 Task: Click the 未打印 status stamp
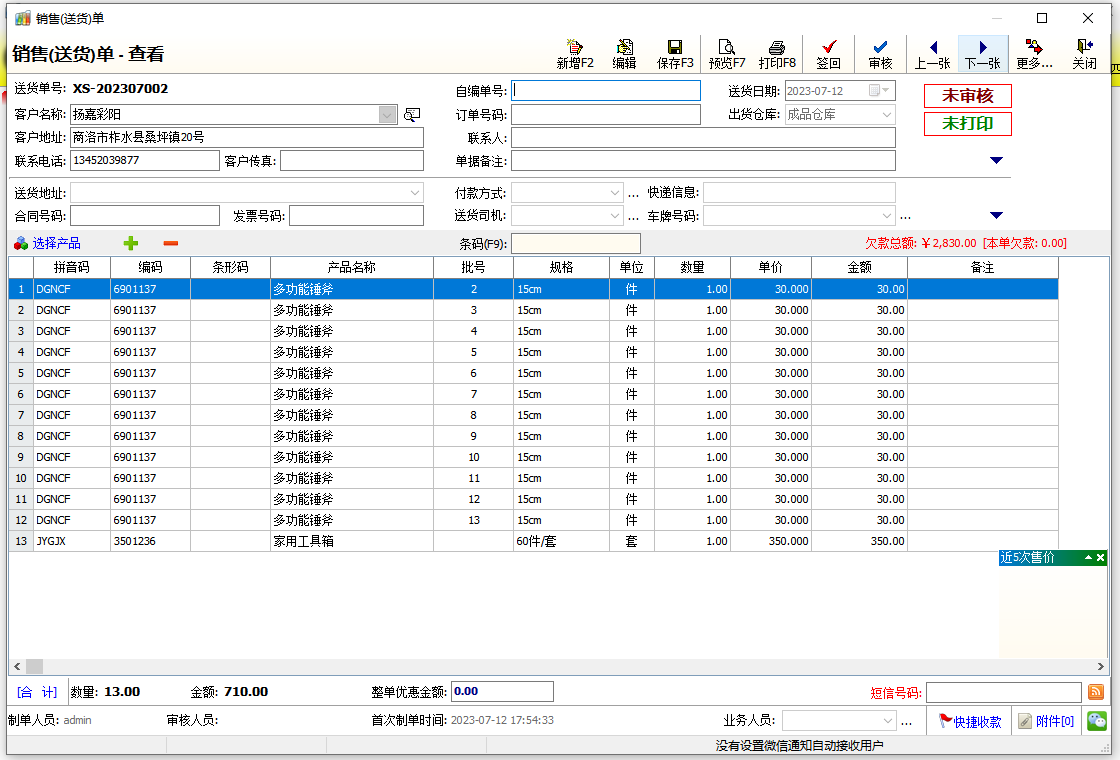(x=968, y=124)
